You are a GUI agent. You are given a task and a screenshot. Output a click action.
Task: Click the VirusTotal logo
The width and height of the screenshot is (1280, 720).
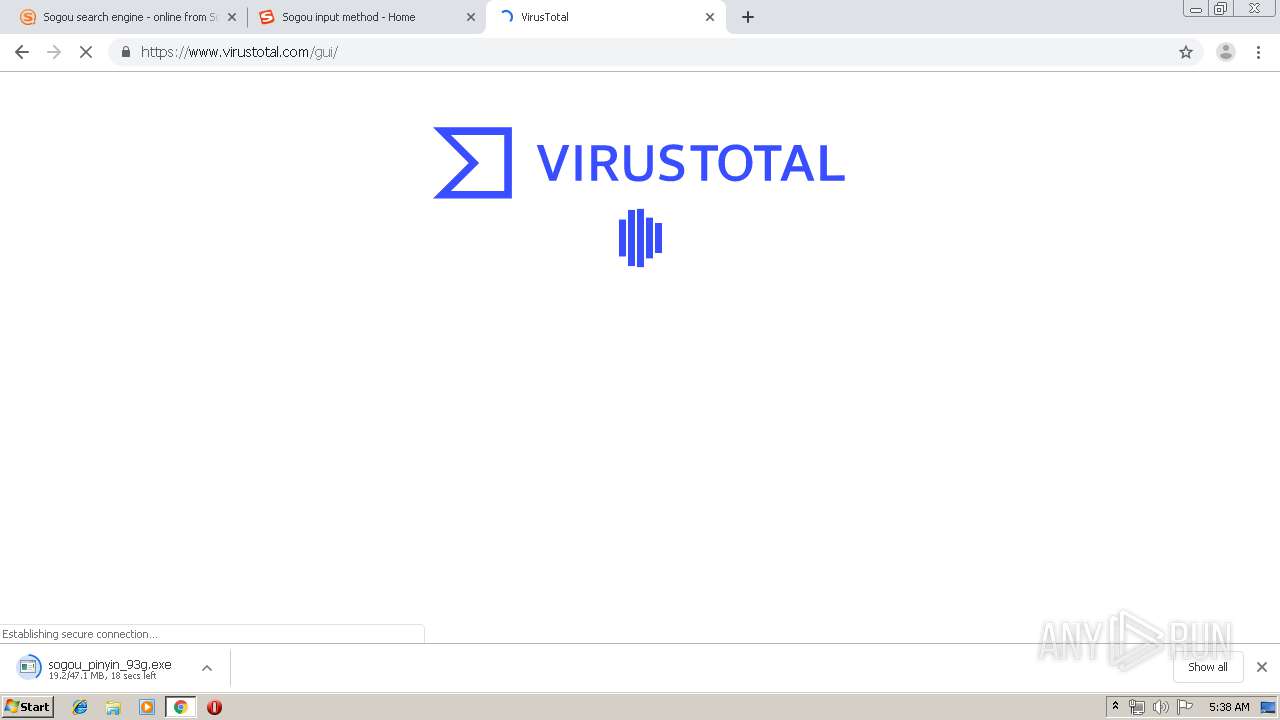(x=639, y=163)
